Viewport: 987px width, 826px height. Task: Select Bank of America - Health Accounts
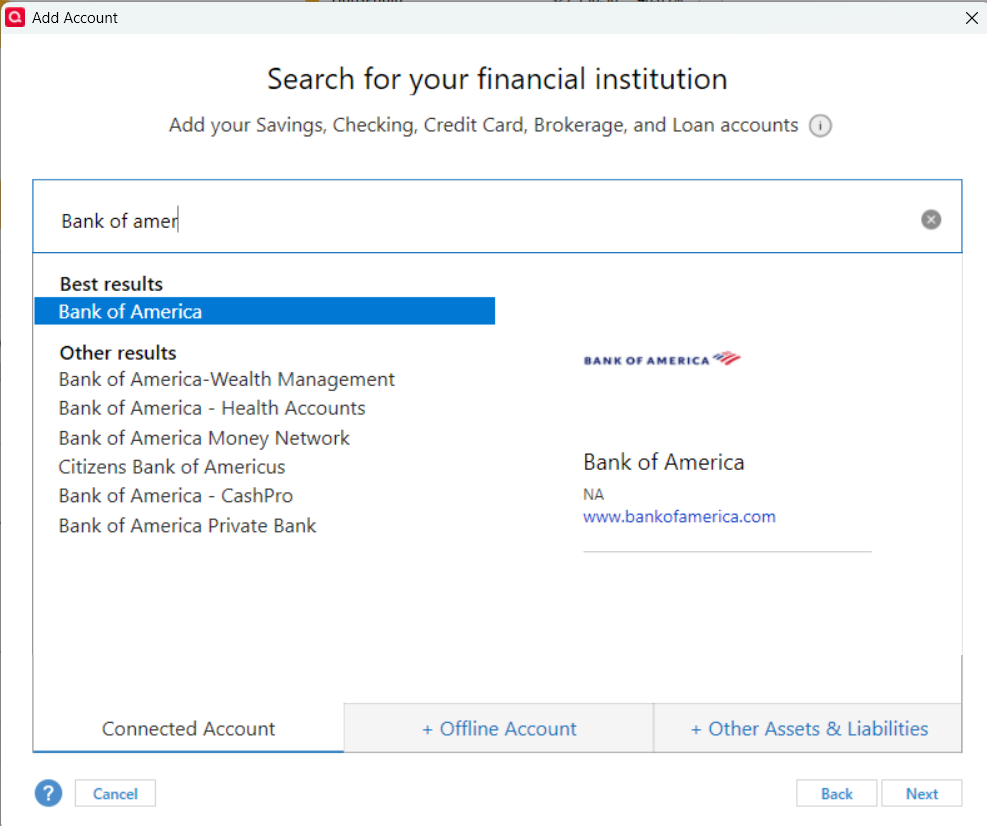click(212, 408)
